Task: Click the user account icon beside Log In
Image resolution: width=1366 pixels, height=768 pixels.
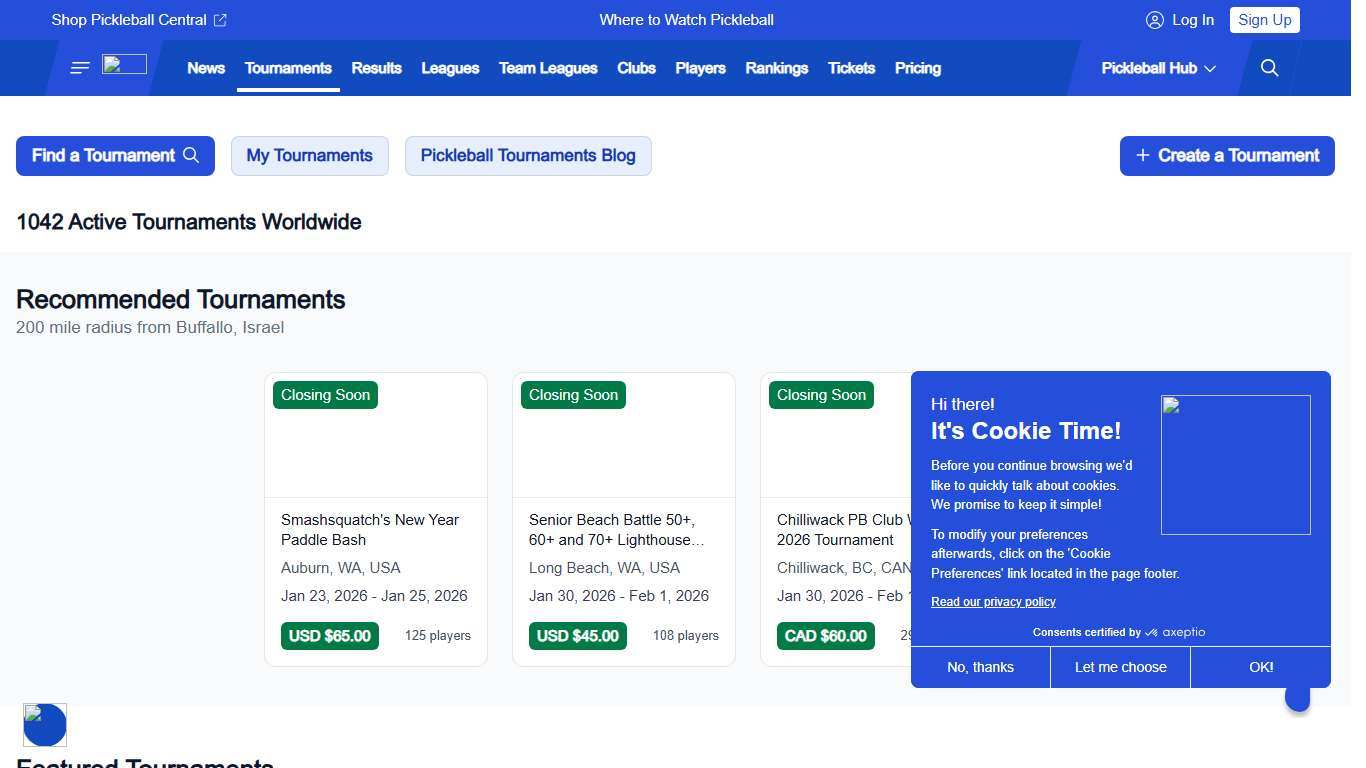Action: click(x=1155, y=20)
